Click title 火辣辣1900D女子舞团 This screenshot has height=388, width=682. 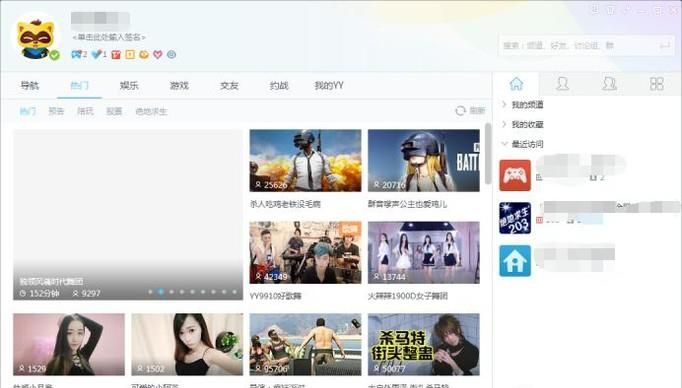click(x=408, y=296)
